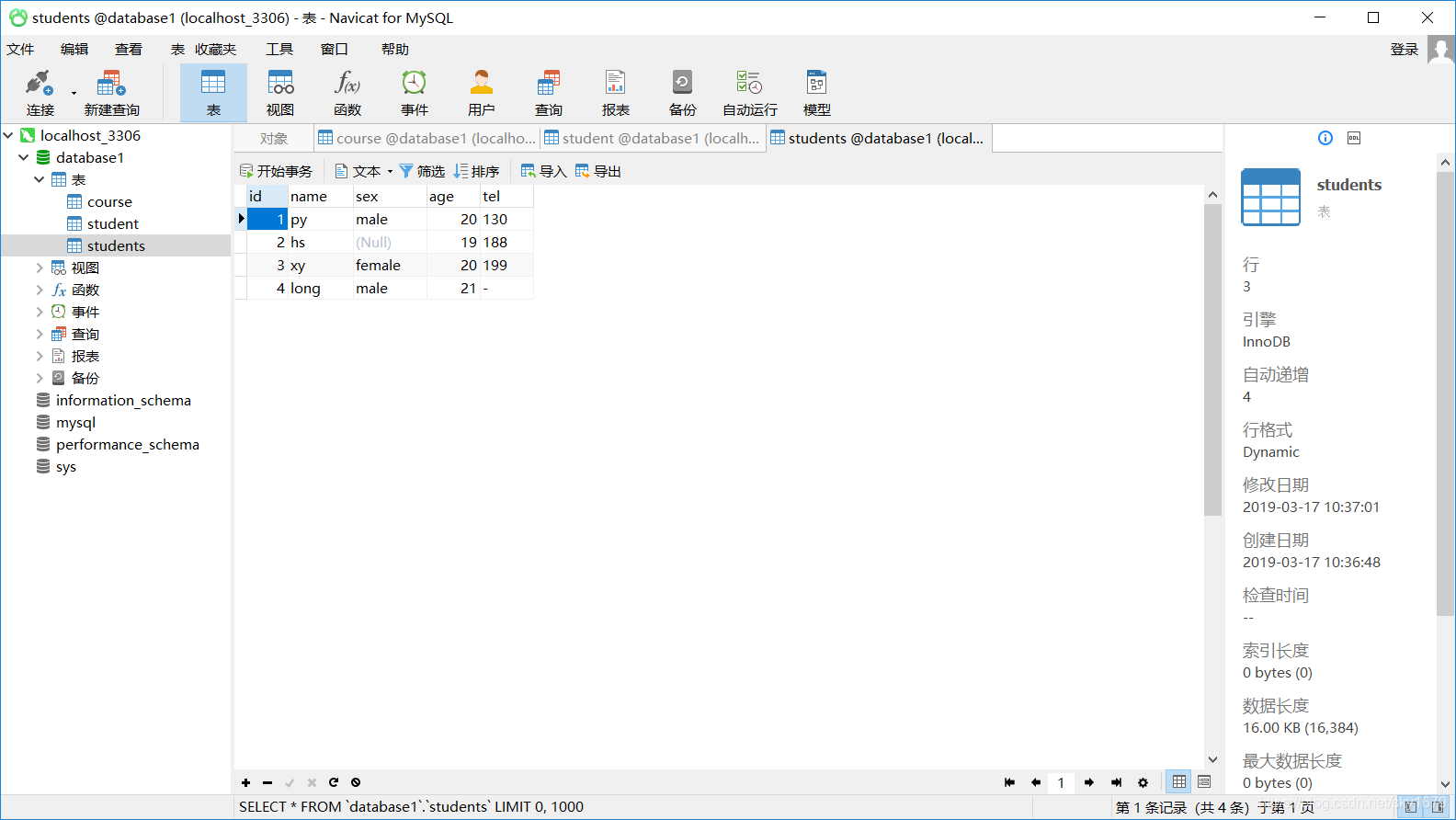
Task: Click the 登录 login link
Action: point(1405,50)
